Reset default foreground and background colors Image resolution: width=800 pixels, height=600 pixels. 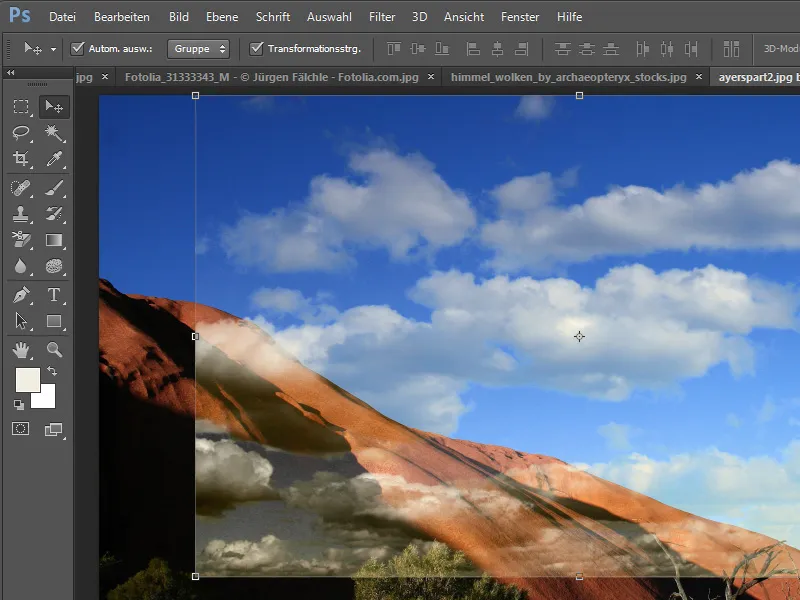click(19, 405)
